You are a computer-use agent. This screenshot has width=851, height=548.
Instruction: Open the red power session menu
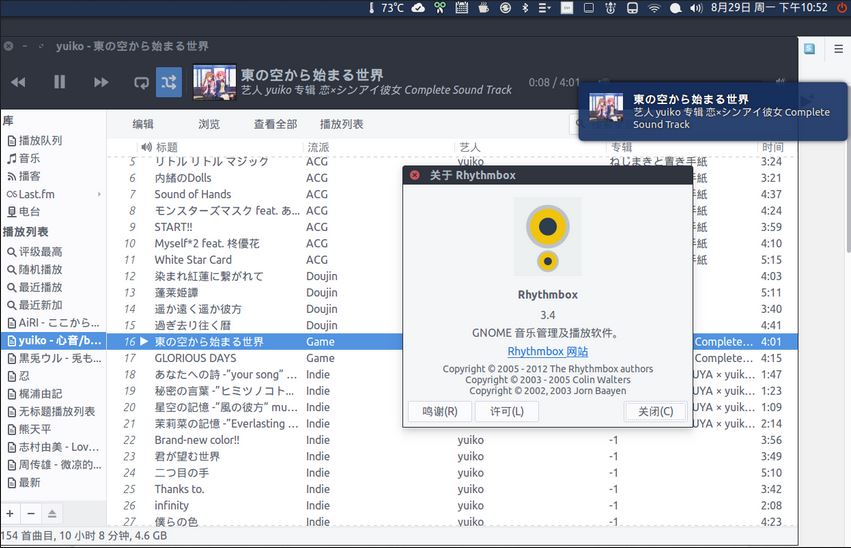pos(842,8)
